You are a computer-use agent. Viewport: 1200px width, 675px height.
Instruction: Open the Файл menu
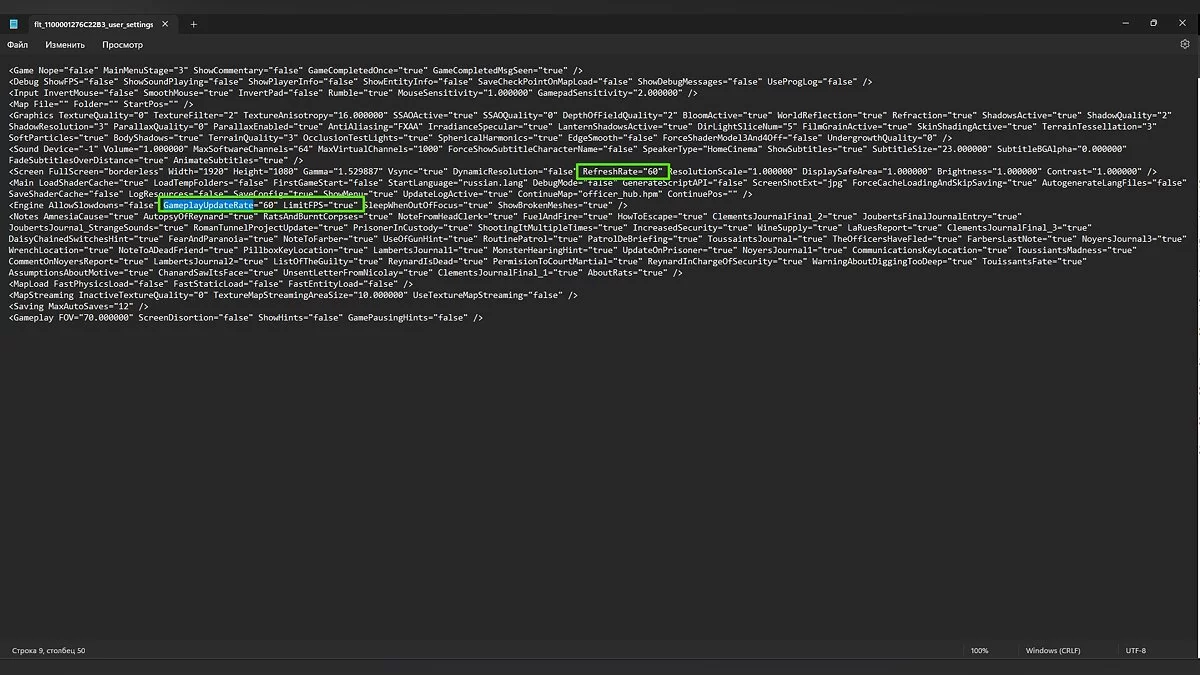pyautogui.click(x=18, y=45)
